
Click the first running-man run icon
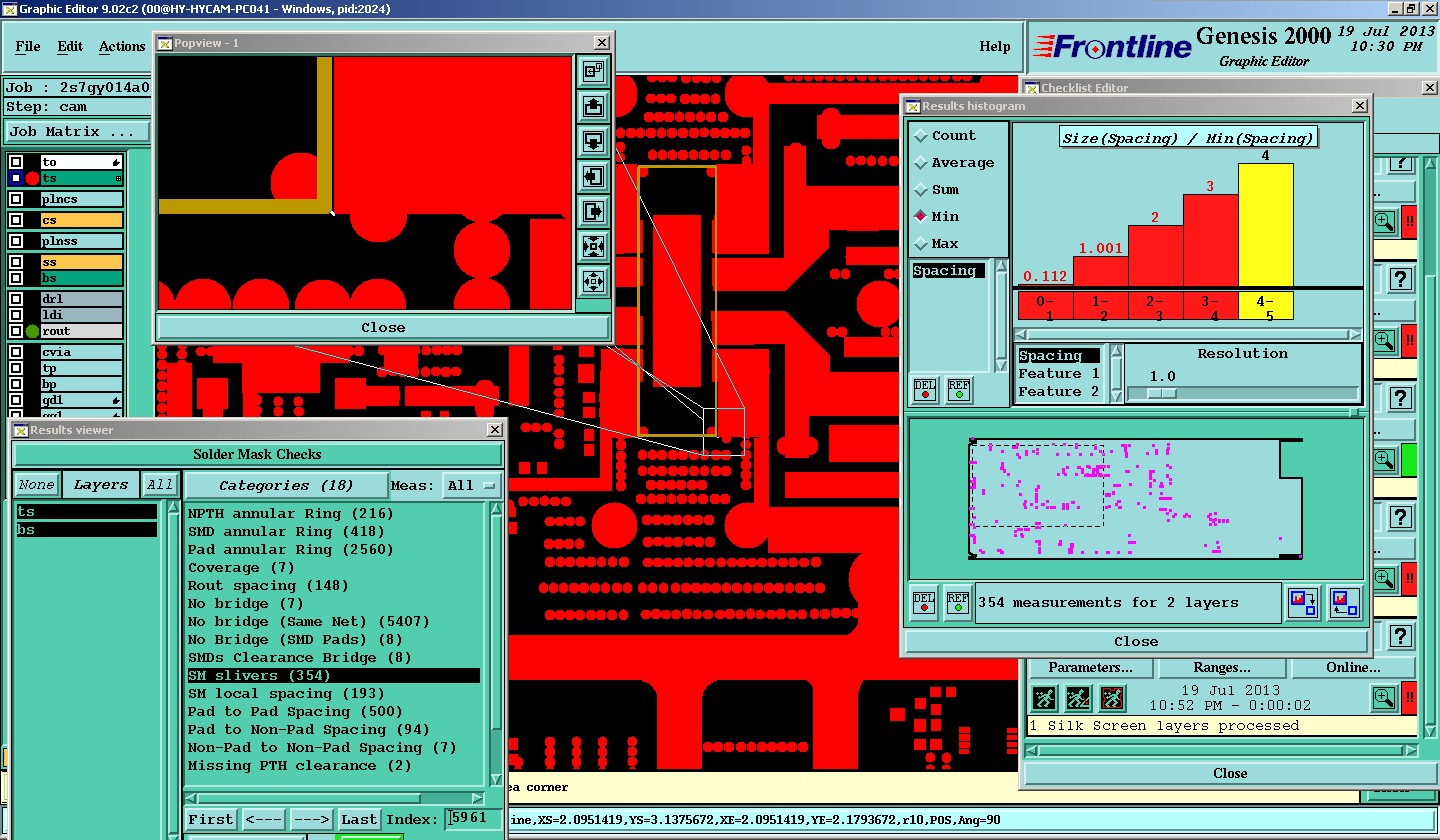click(1044, 698)
